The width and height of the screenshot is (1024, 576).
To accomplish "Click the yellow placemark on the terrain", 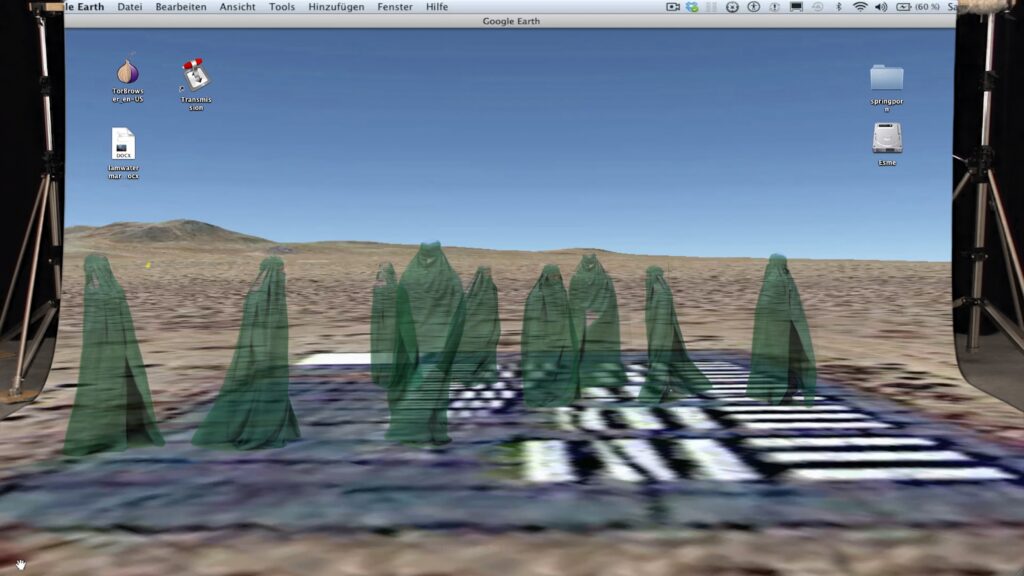I will point(148,265).
